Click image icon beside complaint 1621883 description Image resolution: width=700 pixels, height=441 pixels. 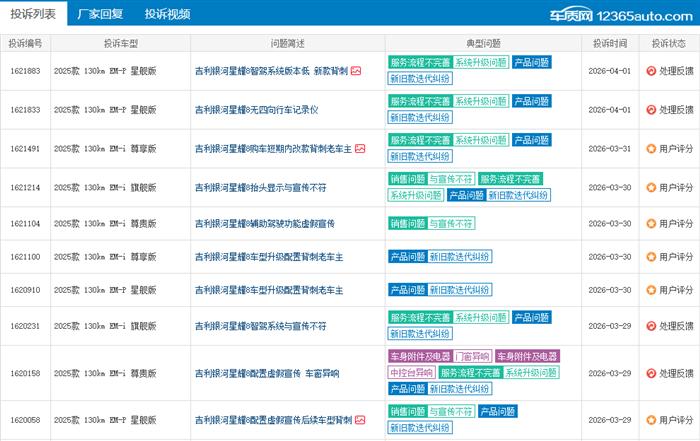click(357, 72)
